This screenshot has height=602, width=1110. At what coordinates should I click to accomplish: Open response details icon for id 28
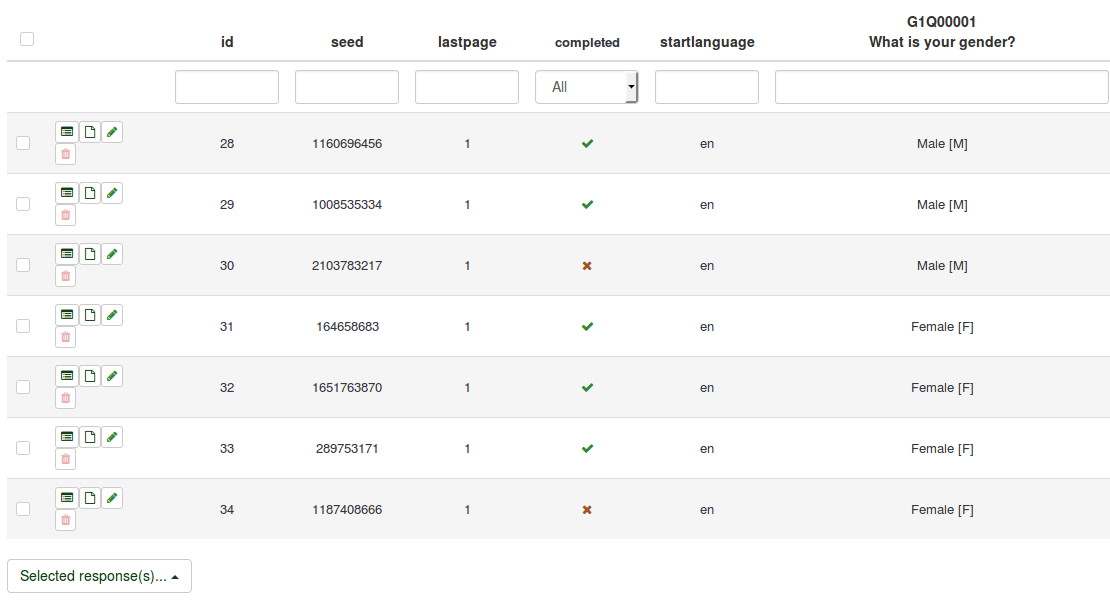coord(67,132)
